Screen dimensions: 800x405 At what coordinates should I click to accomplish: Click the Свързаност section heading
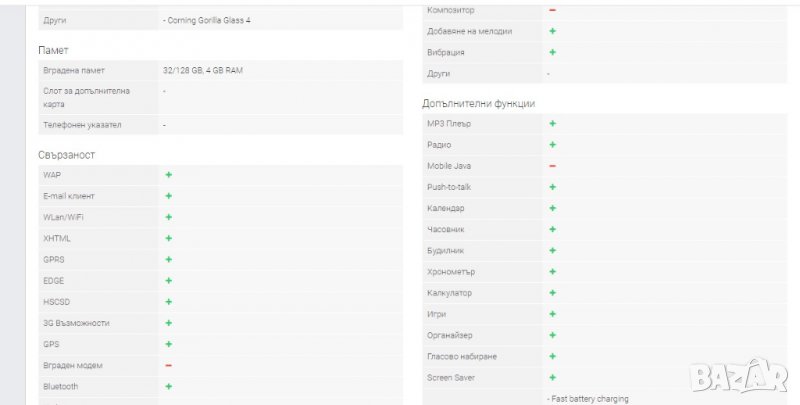(67, 155)
